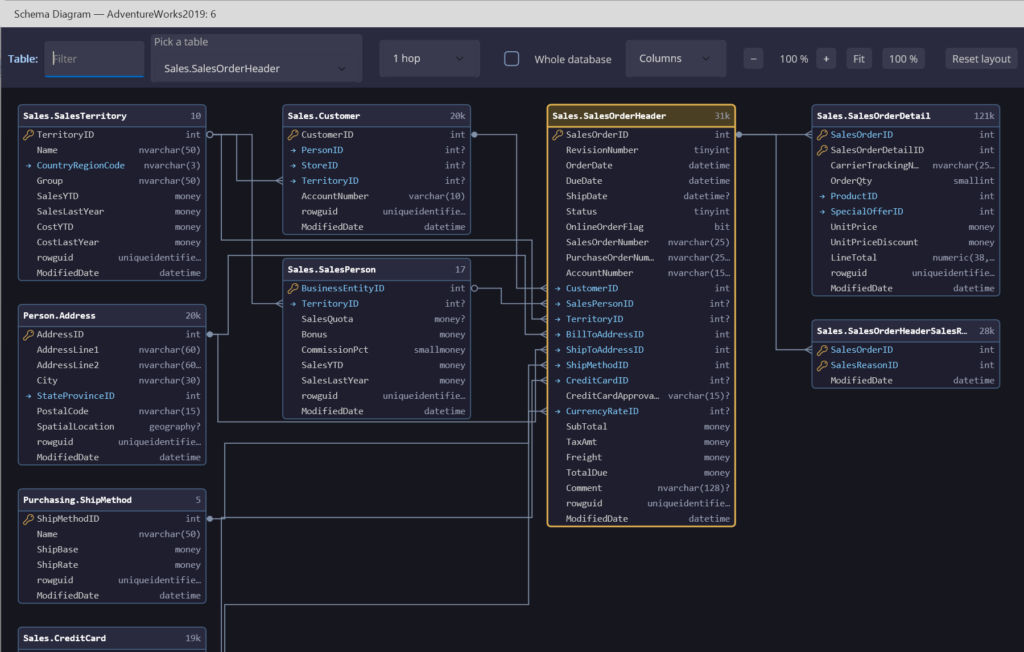Click the foreign key arrow next to SalesPersonID
This screenshot has height=652, width=1024.
(558, 304)
